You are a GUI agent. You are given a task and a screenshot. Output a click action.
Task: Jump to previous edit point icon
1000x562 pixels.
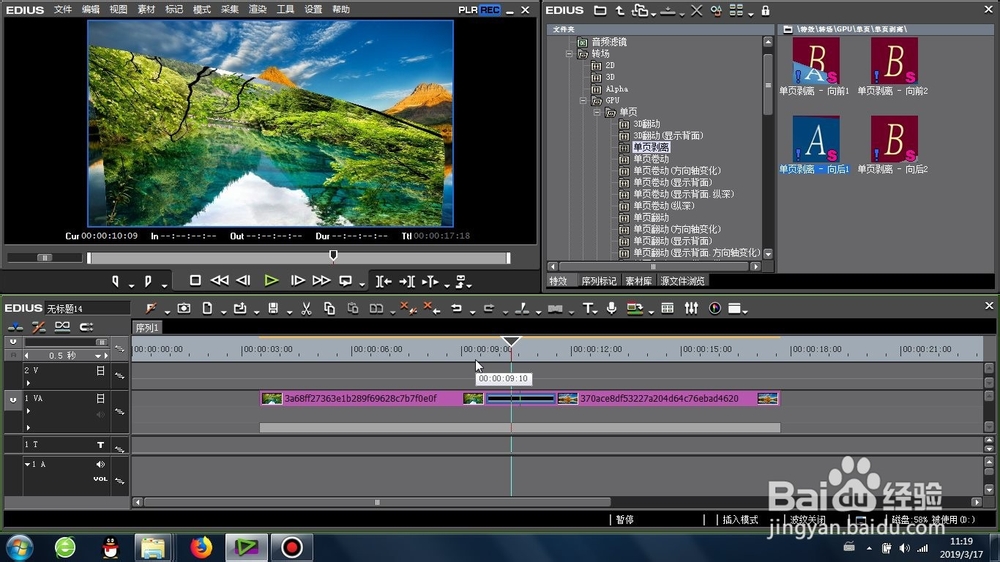click(x=383, y=281)
